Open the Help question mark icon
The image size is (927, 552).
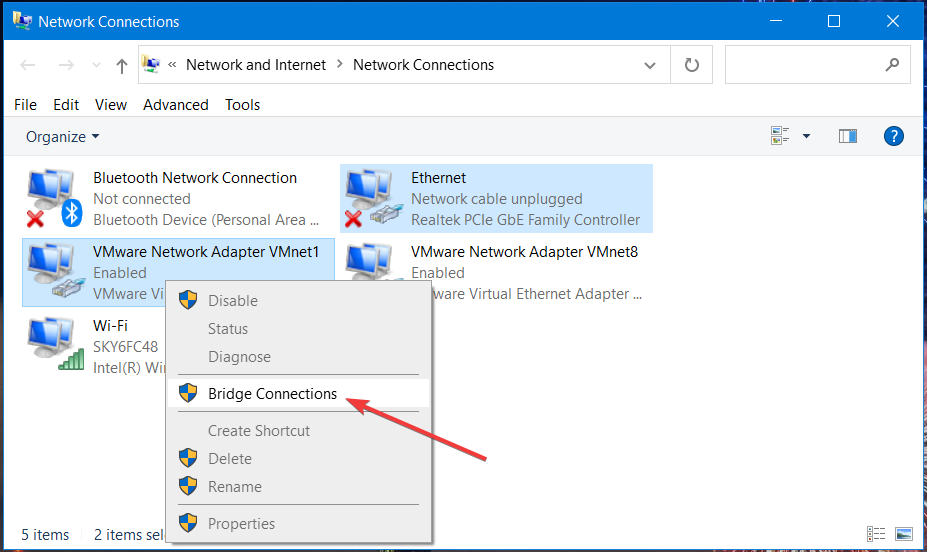pyautogui.click(x=894, y=136)
